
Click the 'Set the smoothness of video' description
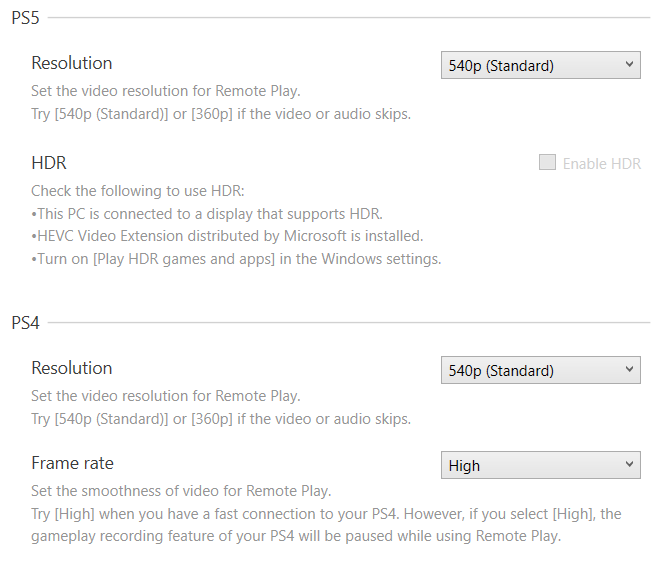tap(181, 491)
